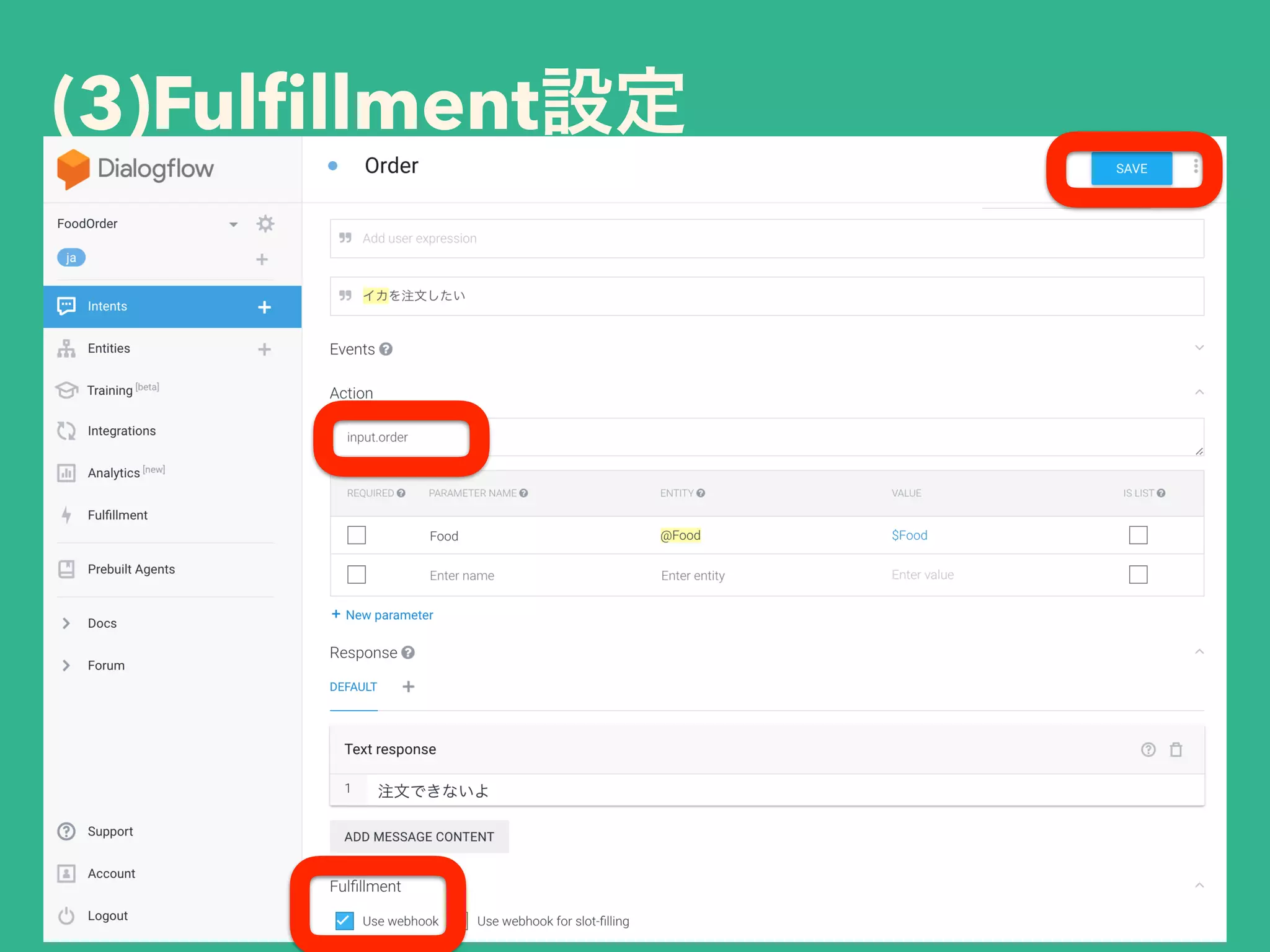Delete Text response with trash icon
1270x952 pixels.
pyautogui.click(x=1176, y=750)
